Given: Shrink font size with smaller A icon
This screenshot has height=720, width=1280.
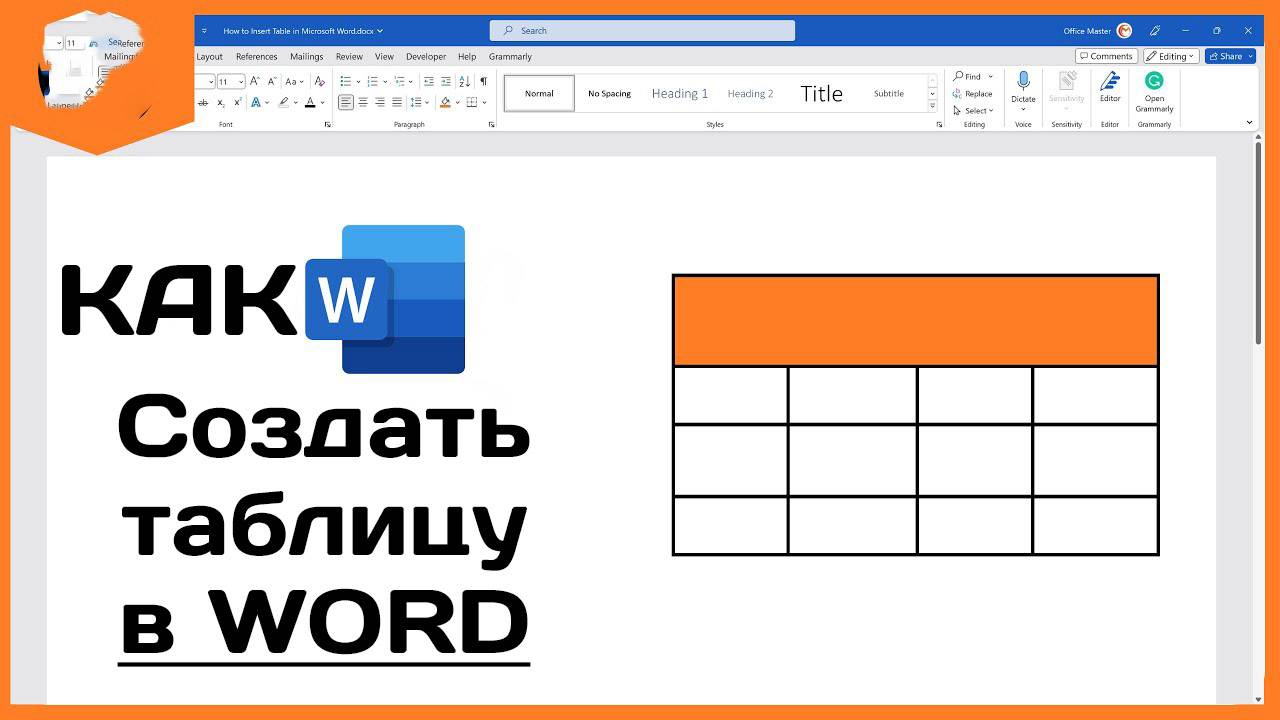Looking at the screenshot, I should pos(272,82).
